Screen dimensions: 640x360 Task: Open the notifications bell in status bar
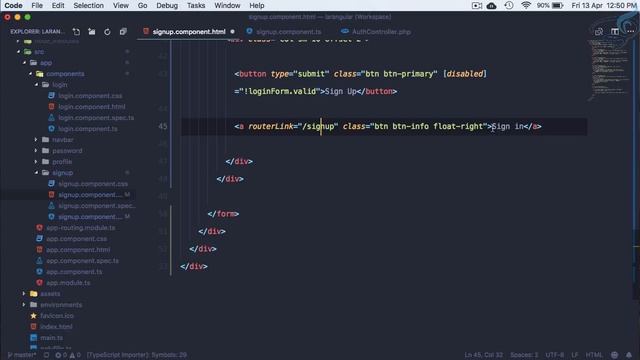click(x=629, y=355)
